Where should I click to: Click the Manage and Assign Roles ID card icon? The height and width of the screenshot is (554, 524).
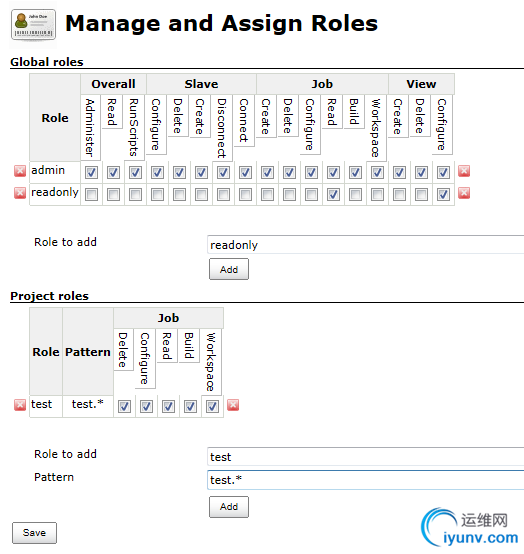(33, 25)
